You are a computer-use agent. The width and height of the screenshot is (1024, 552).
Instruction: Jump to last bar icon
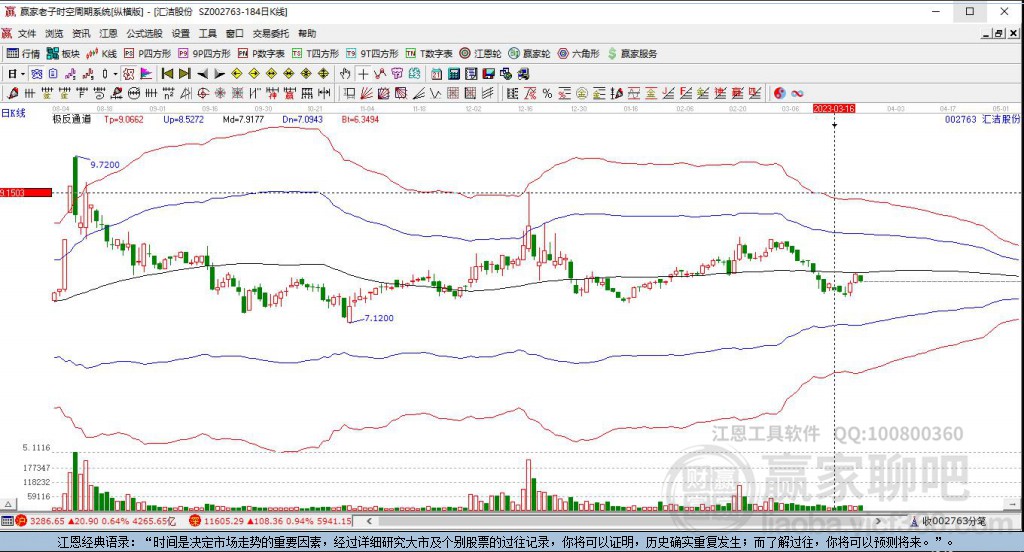185,74
